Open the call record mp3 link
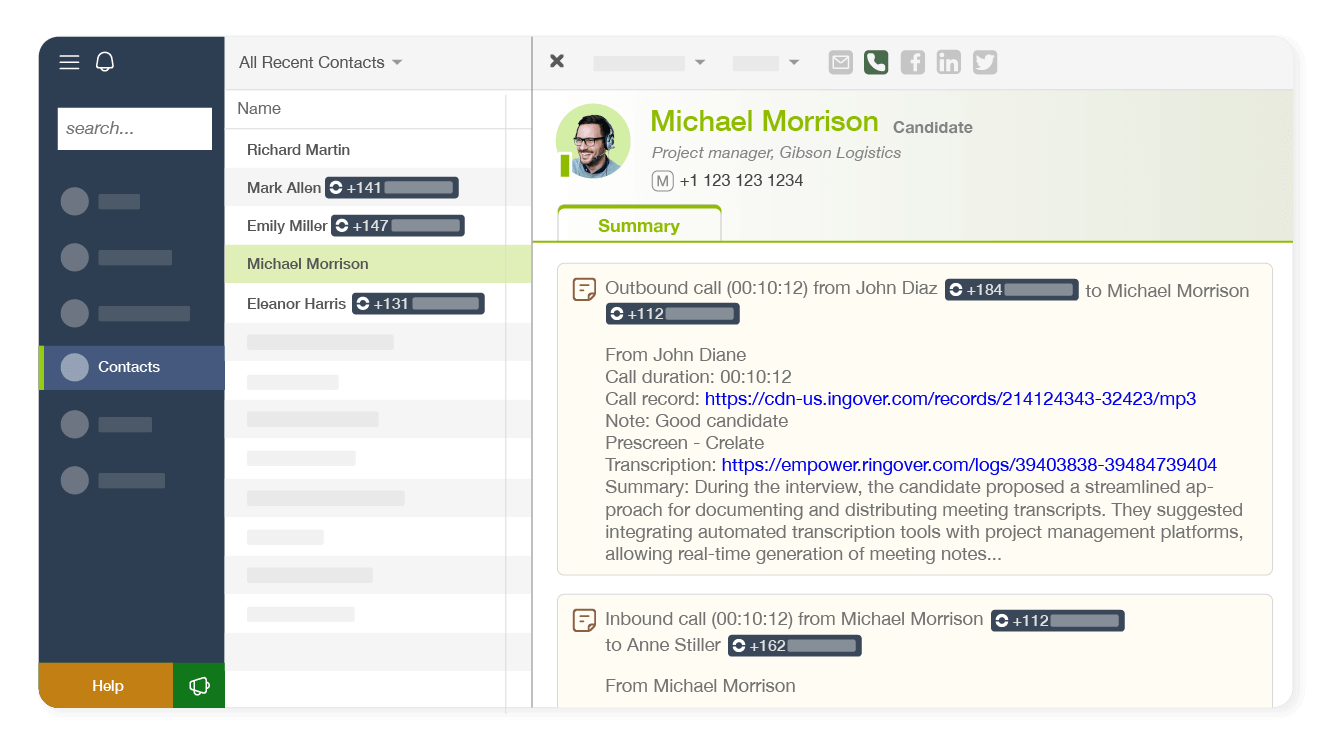Image resolution: width=1332 pixels, height=746 pixels. coord(950,398)
